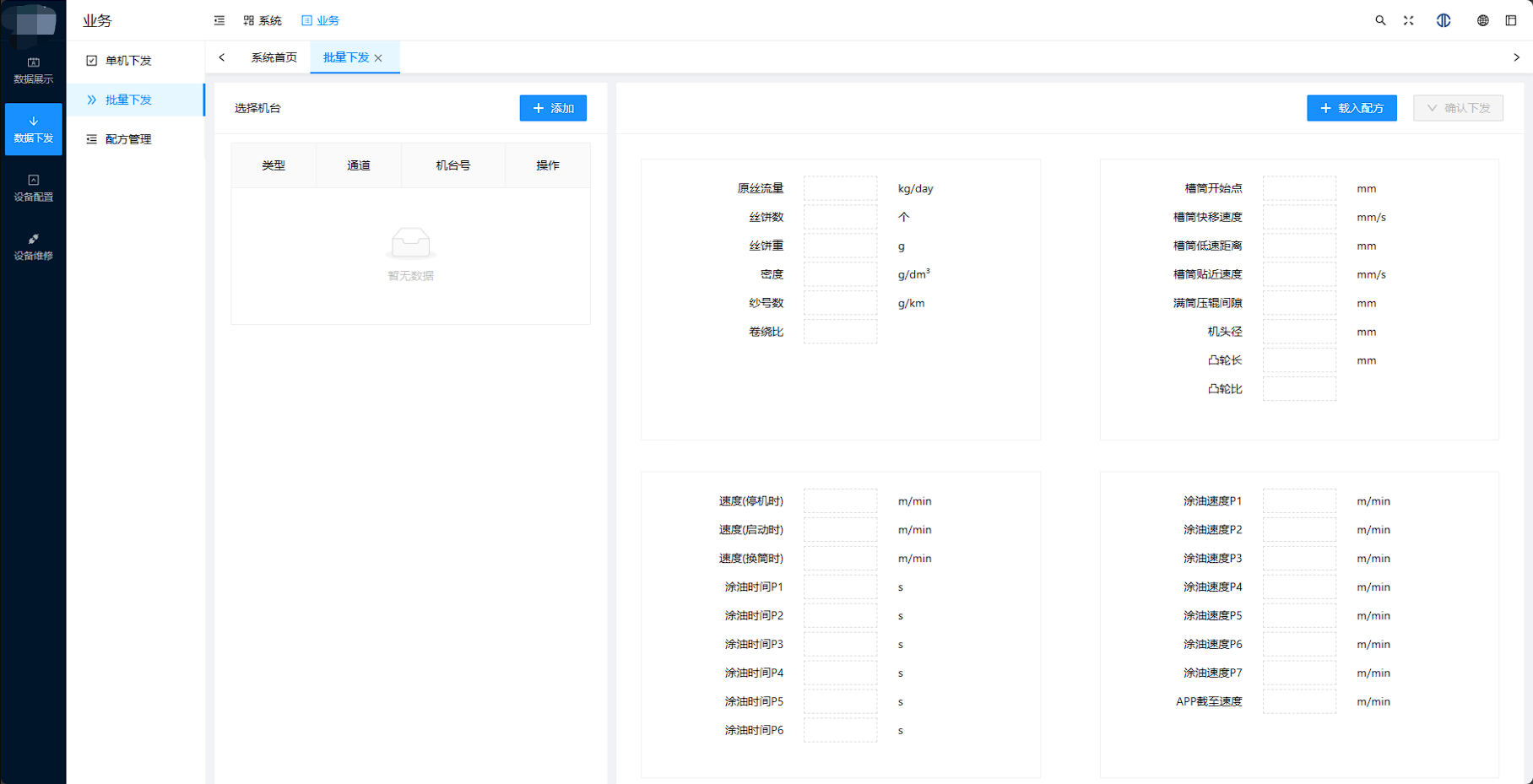The height and width of the screenshot is (784, 1533).
Task: Open 设备维修 in left sidebar
Action: [33, 246]
